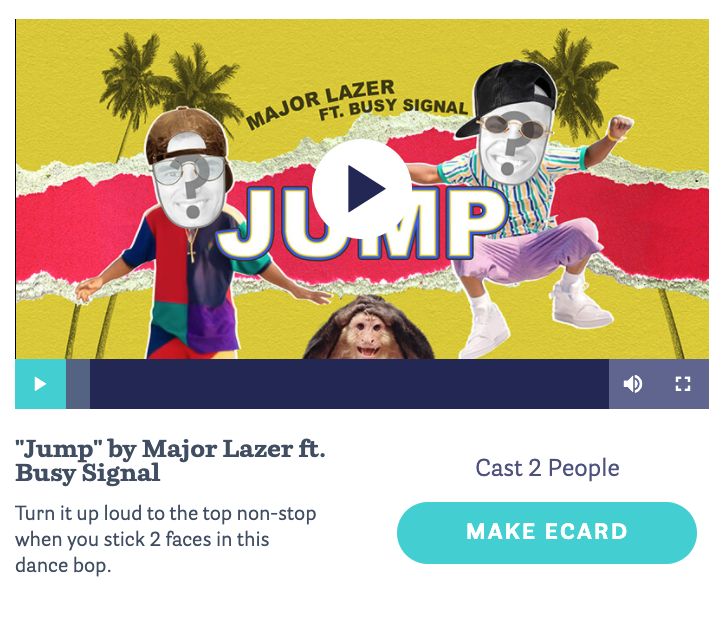This screenshot has width=723, height=633.
Task: Start playback using the control bar play button
Action: point(41,384)
